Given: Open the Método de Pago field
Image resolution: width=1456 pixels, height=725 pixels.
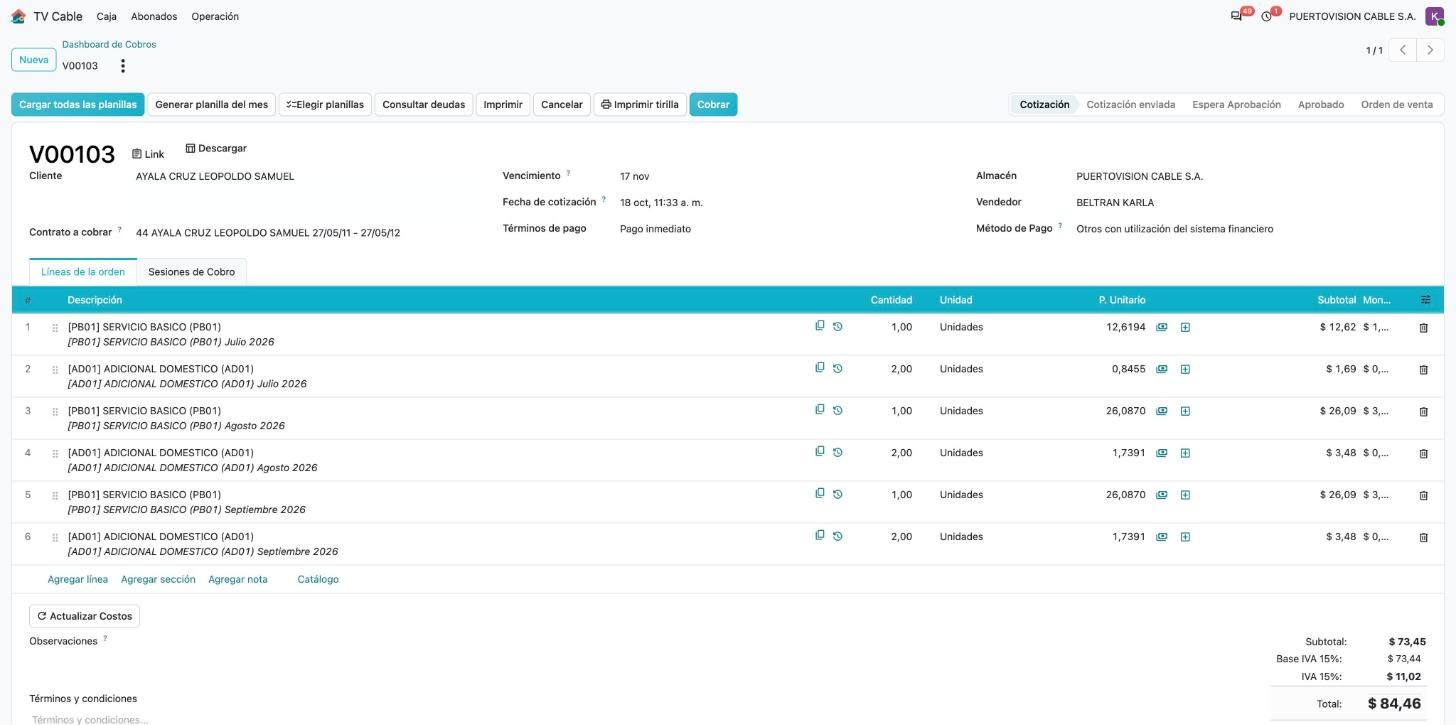Looking at the screenshot, I should (1175, 229).
